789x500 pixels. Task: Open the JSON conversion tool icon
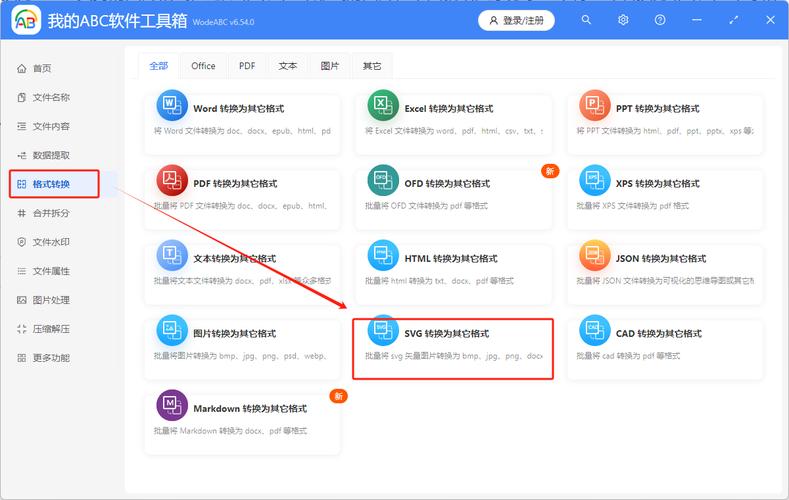click(x=594, y=255)
